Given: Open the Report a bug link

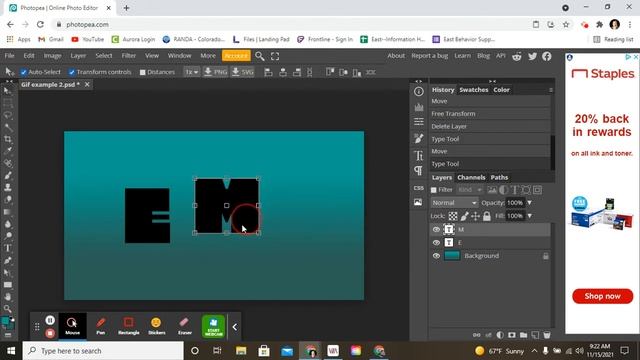Looking at the screenshot, I should [x=429, y=56].
